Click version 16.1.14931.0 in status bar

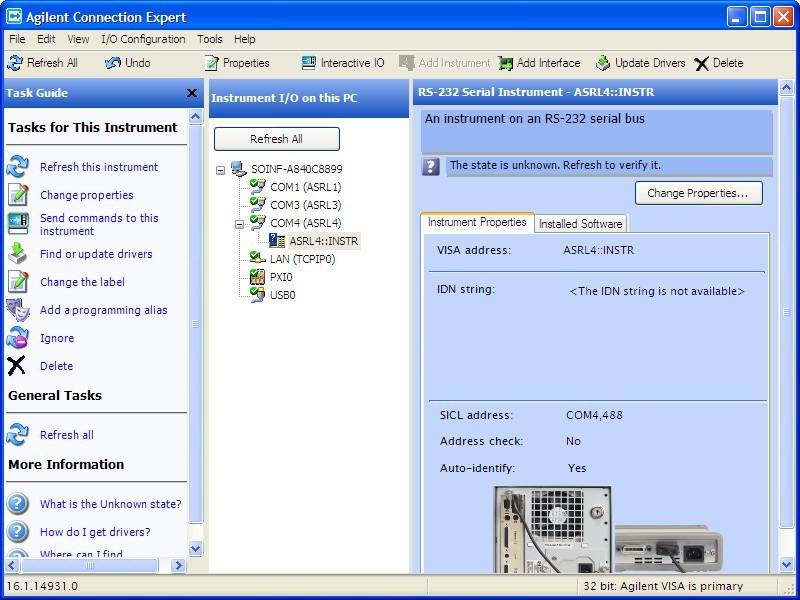pos(42,586)
